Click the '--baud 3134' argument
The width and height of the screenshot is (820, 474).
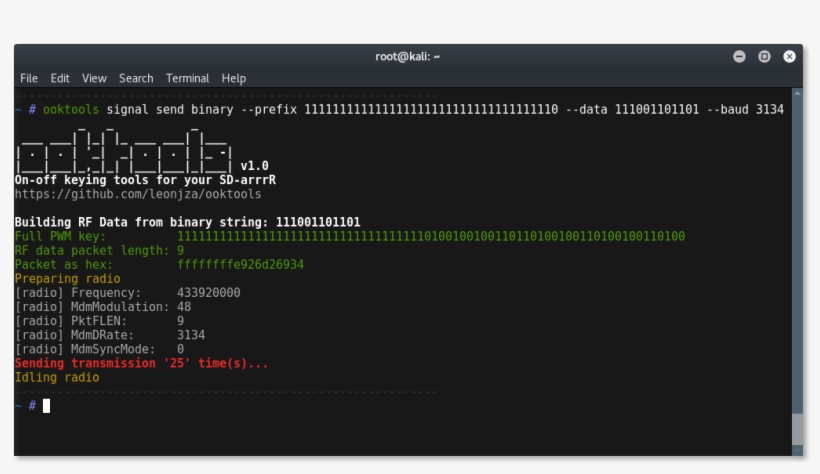[745, 109]
